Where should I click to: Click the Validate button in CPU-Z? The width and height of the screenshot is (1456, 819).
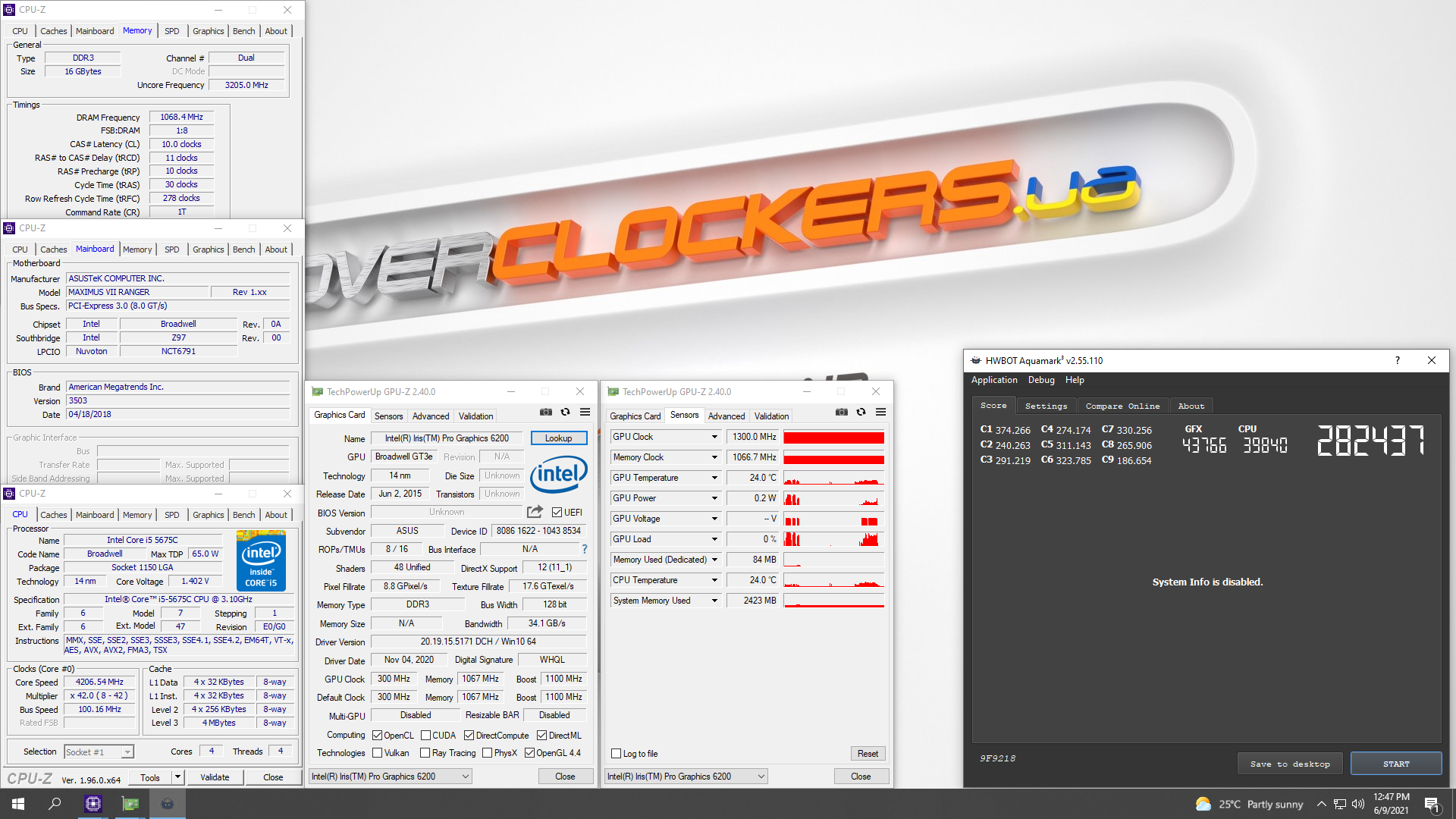tap(215, 777)
